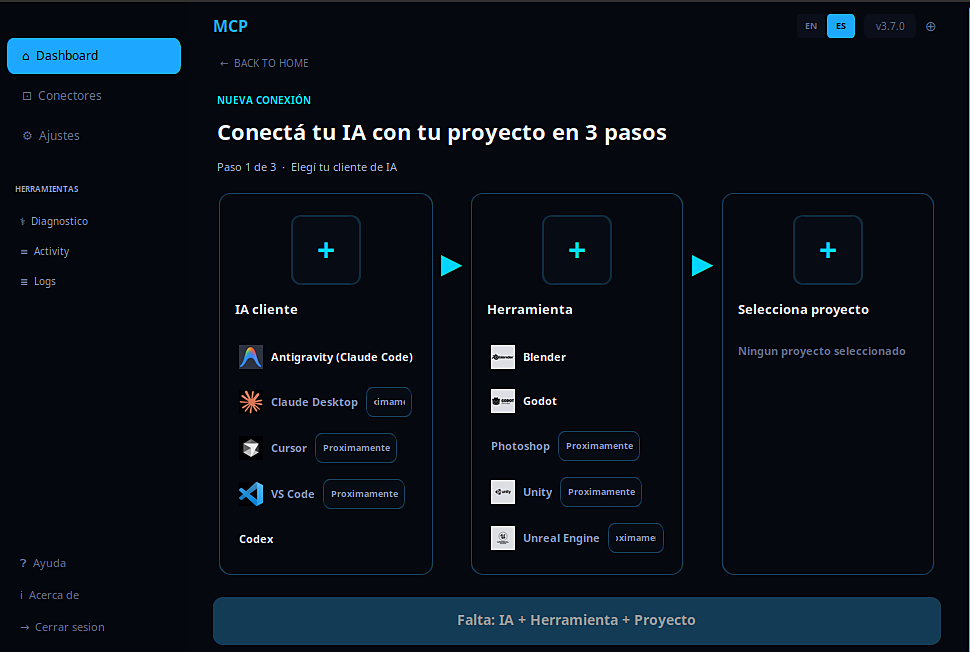970x652 pixels.
Task: Click the Proximamente badge next to Photoshop
Action: click(599, 446)
